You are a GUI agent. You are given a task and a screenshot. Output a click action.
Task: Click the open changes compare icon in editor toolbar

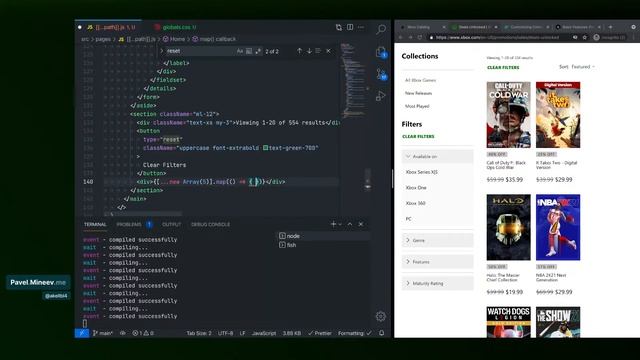point(339,27)
